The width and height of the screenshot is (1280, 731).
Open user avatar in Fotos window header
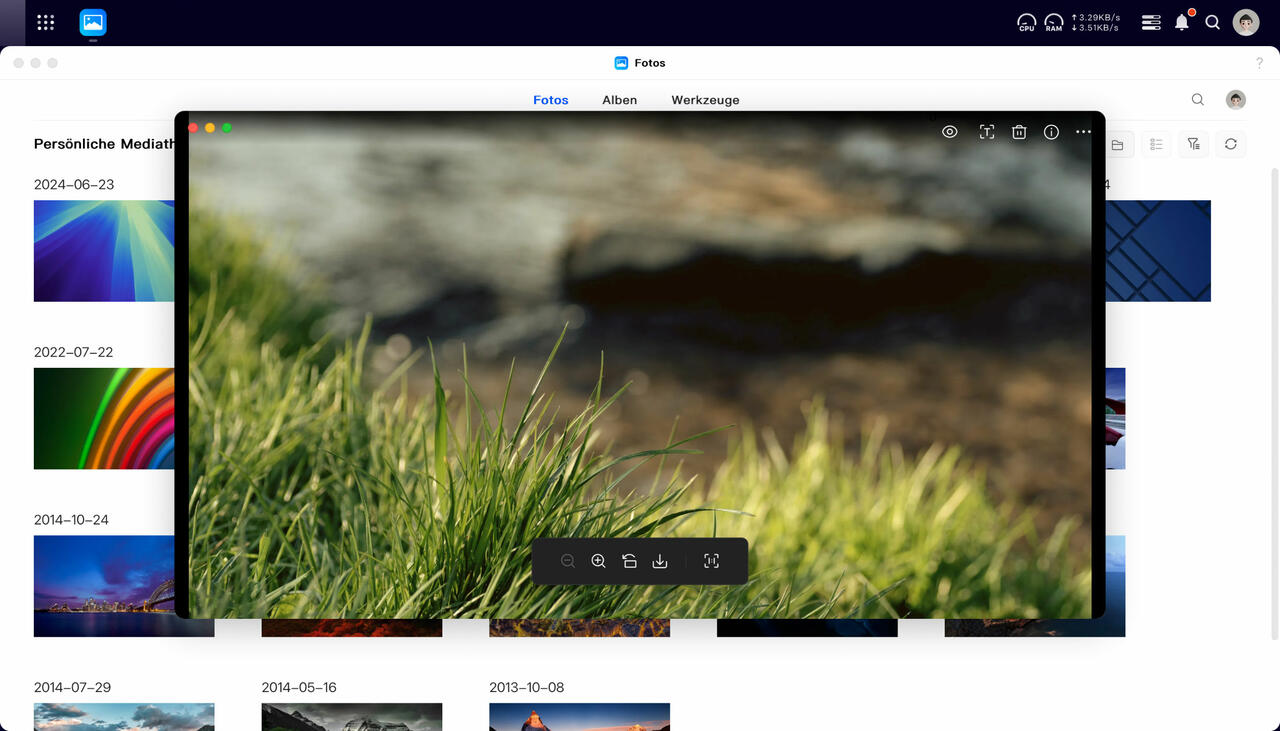point(1237,100)
